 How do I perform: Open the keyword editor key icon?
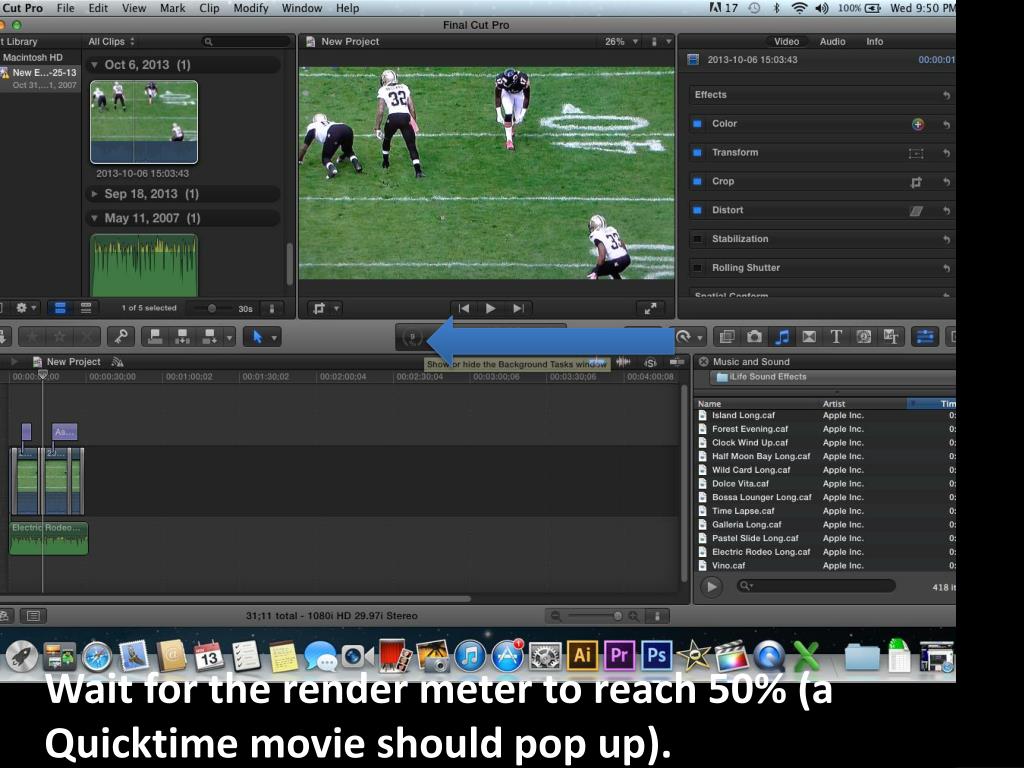tap(121, 337)
